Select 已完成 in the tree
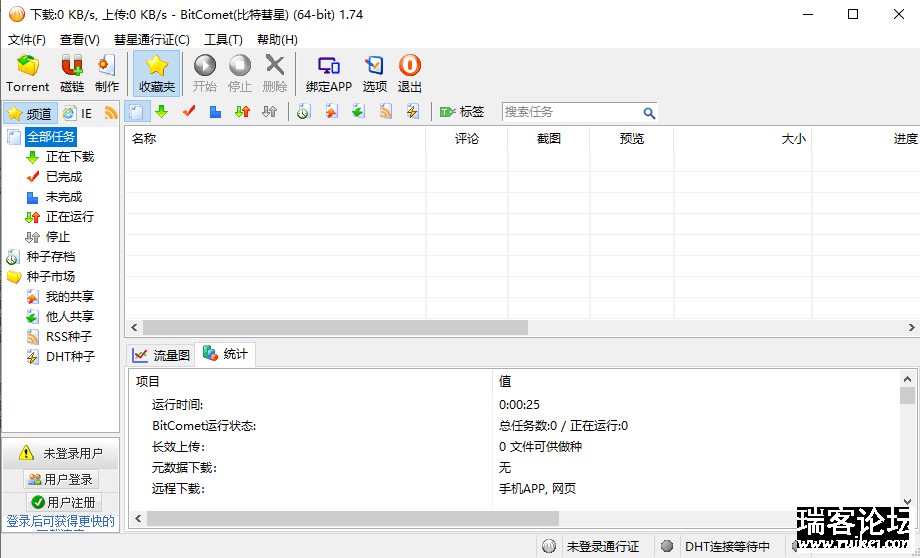This screenshot has height=558, width=920. coord(64,177)
